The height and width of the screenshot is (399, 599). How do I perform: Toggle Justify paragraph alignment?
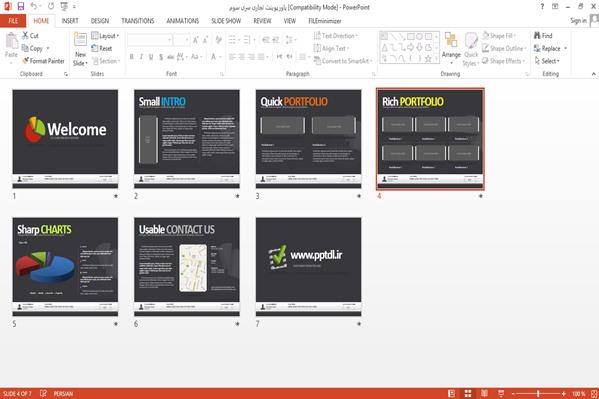click(261, 57)
